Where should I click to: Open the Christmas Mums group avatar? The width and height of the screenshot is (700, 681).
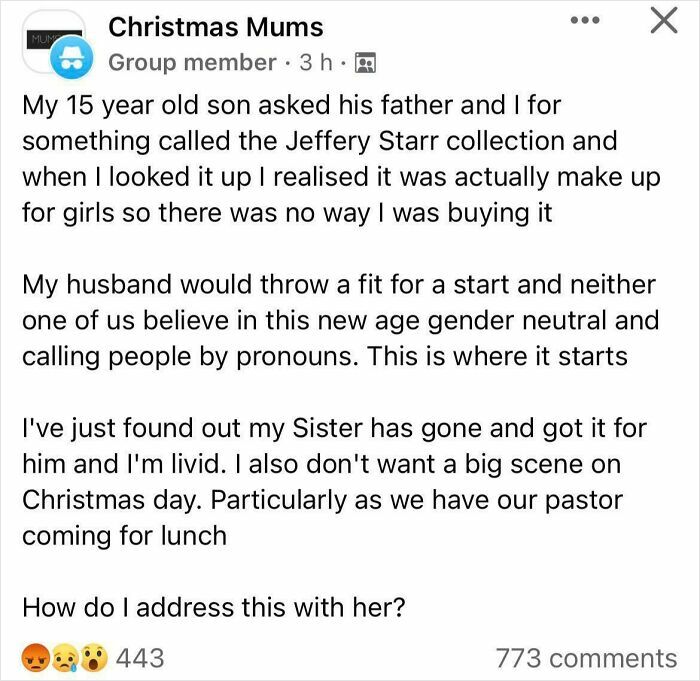tap(50, 40)
